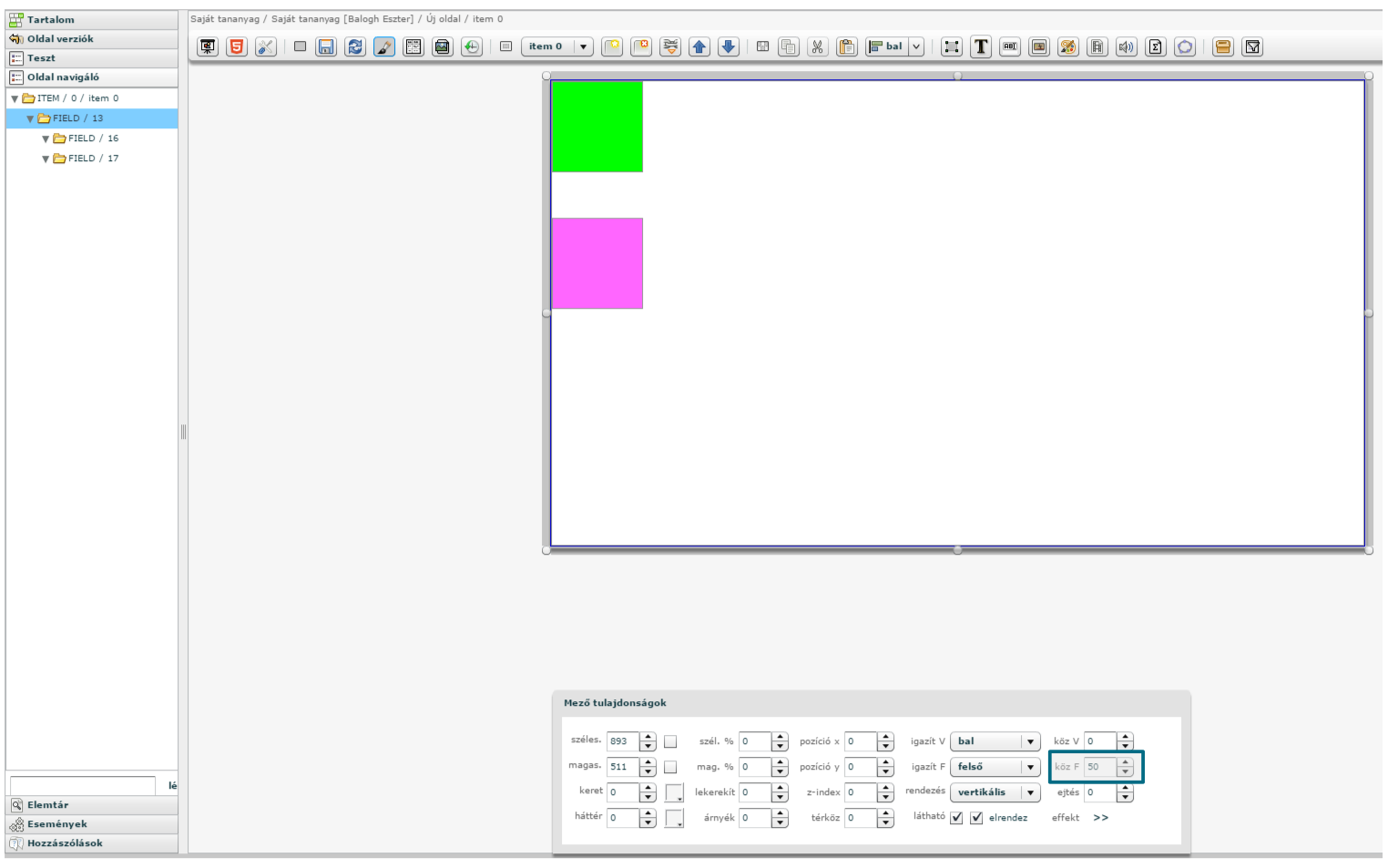The width and height of the screenshot is (1388, 868).
Task: Open the Események panel
Action: click(x=56, y=824)
